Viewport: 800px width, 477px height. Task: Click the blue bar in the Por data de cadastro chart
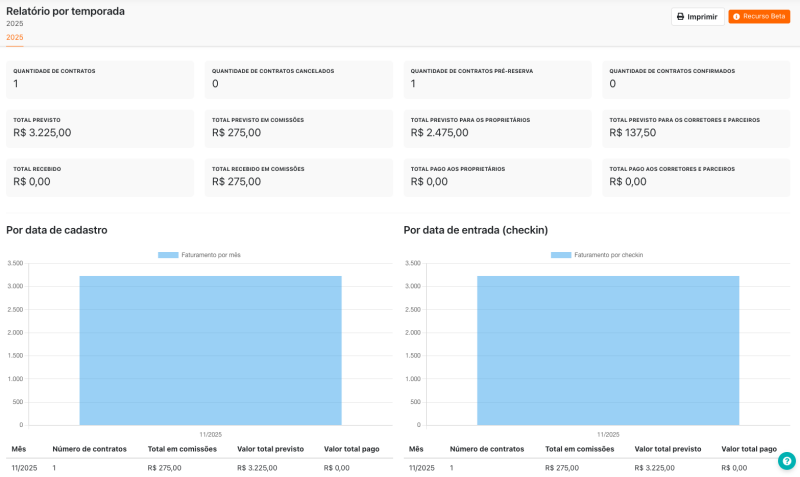click(210, 350)
